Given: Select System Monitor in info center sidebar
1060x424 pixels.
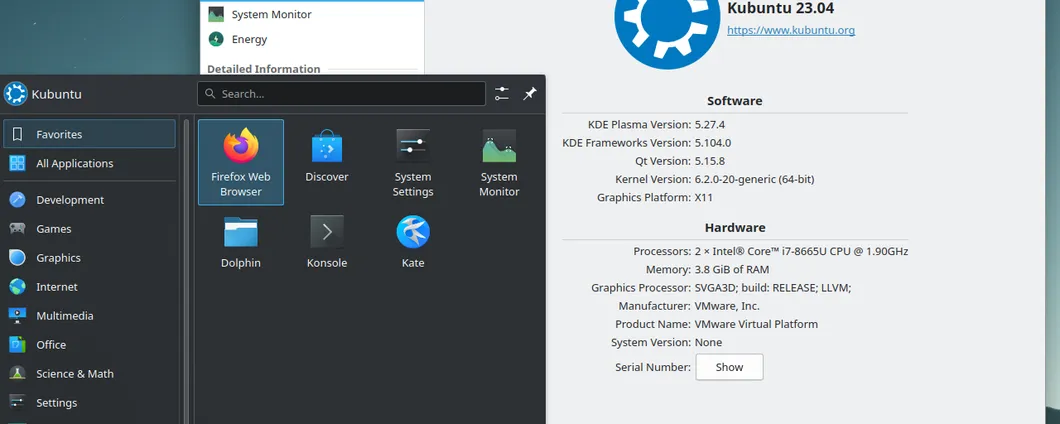Looking at the screenshot, I should point(312,14).
